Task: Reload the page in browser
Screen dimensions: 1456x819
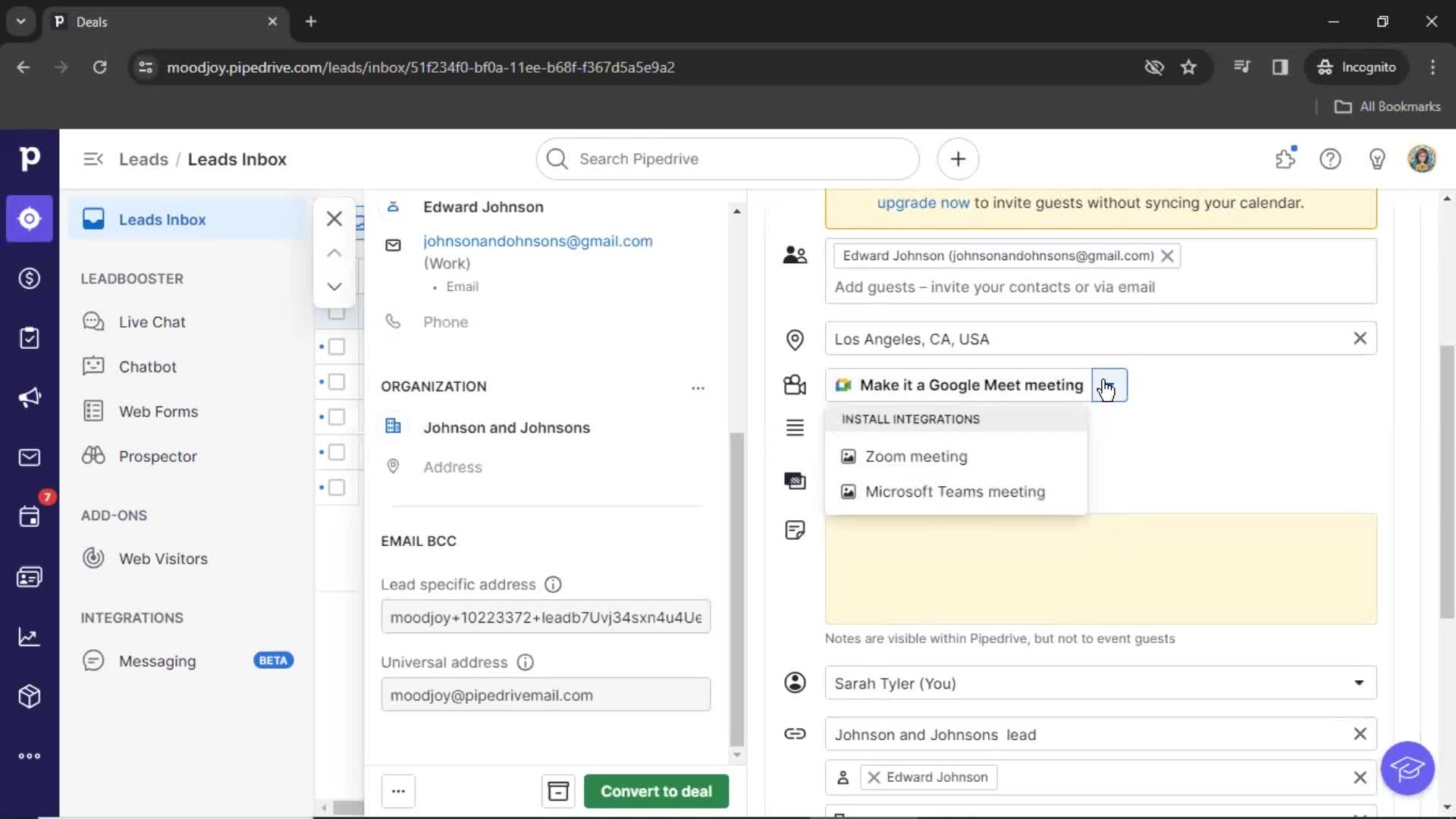Action: click(x=99, y=67)
